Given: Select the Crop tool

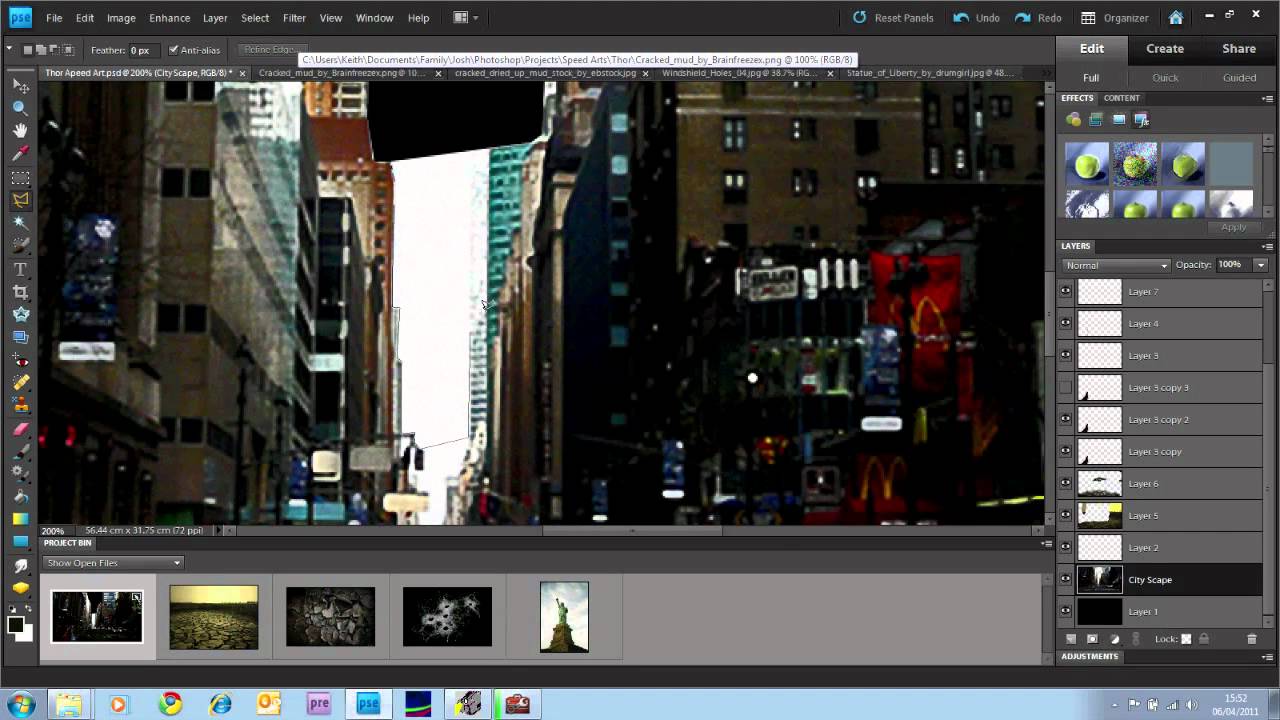Looking at the screenshot, I should click(x=20, y=292).
